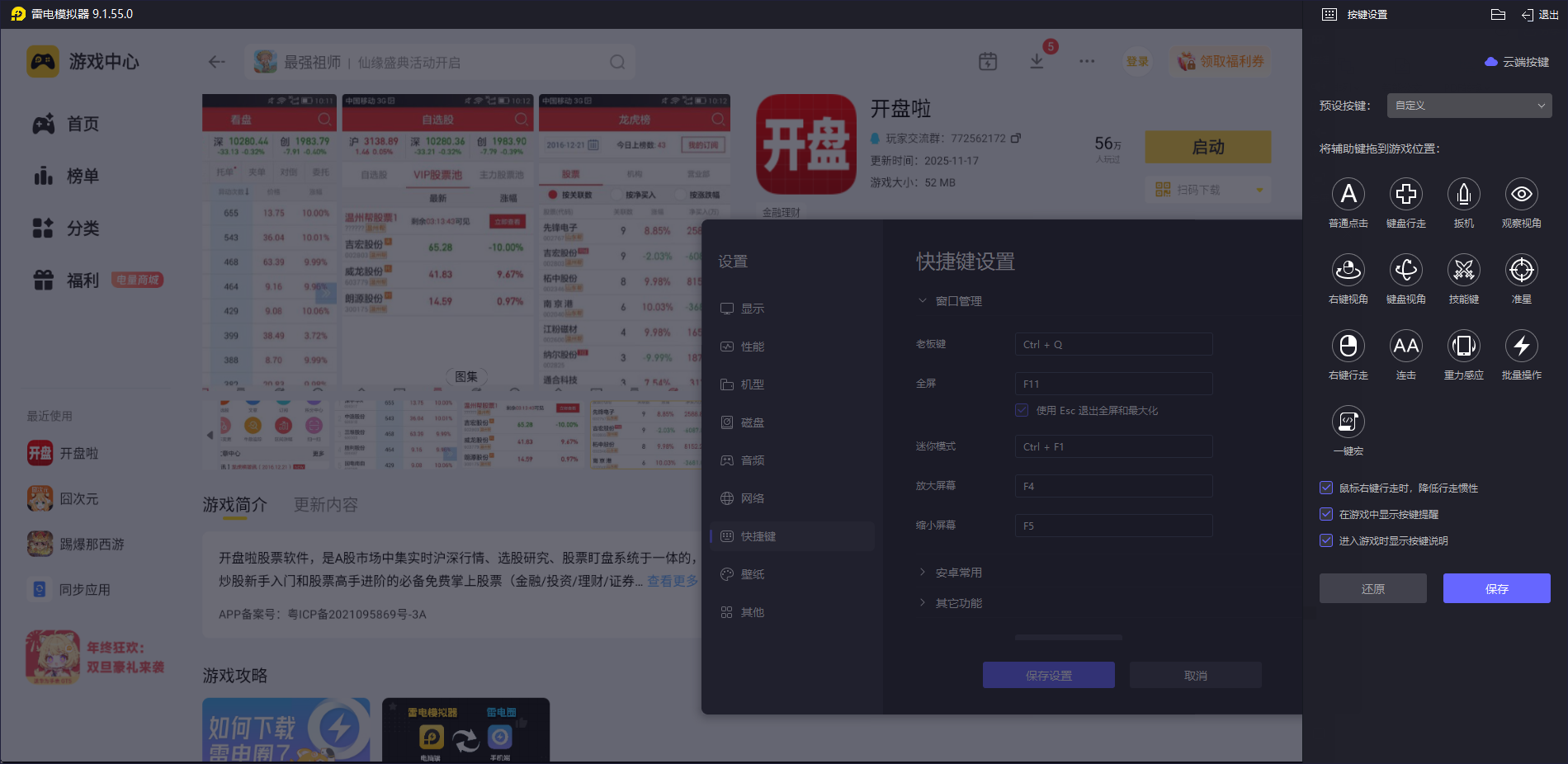The image size is (1568, 764).
Task: Click 取消 in settings dialog
Action: [x=1195, y=675]
